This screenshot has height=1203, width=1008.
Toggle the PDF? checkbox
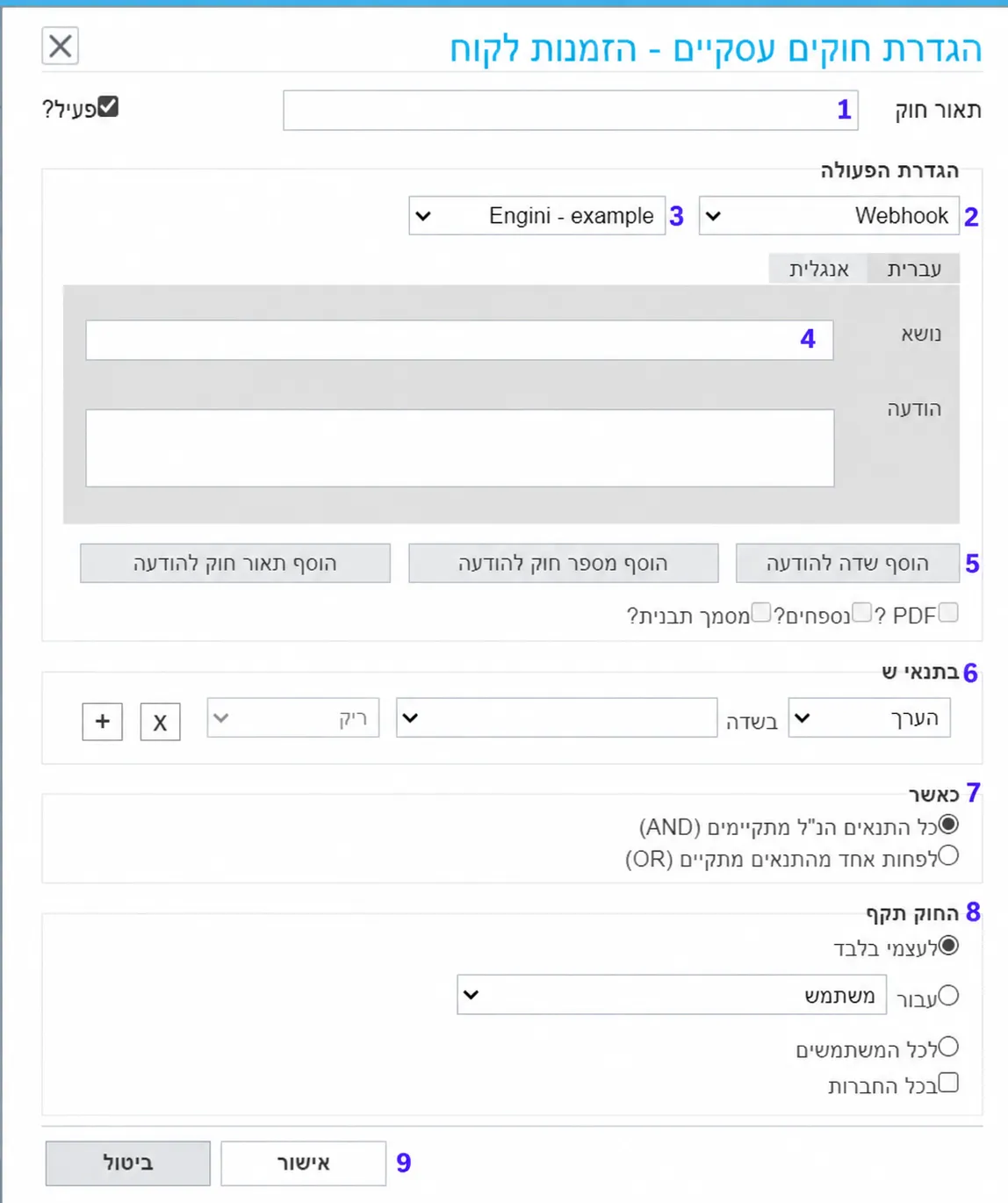pos(948,612)
